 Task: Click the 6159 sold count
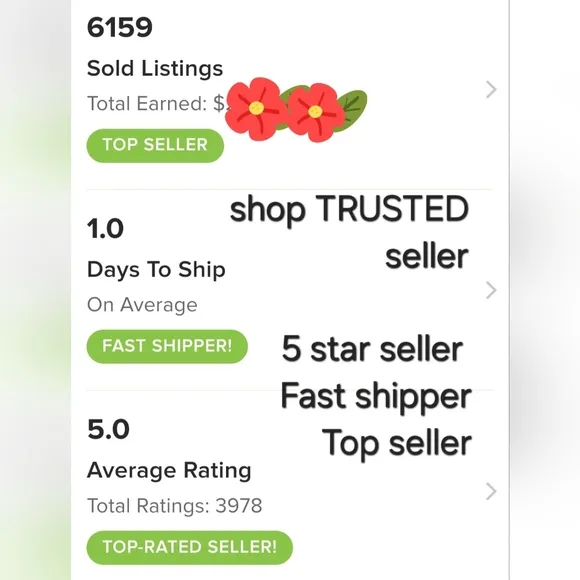pos(119,27)
